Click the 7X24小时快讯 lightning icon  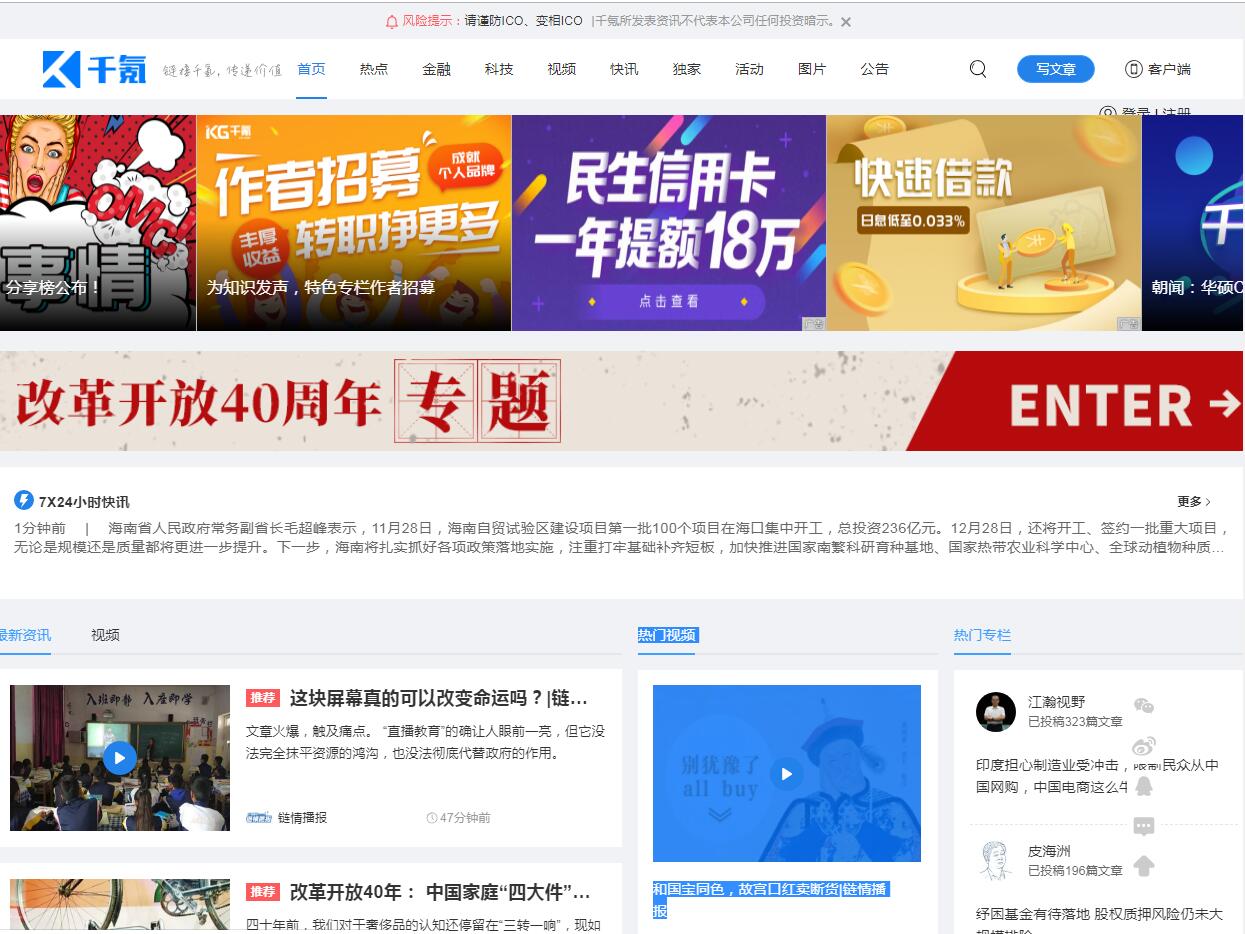(24, 500)
